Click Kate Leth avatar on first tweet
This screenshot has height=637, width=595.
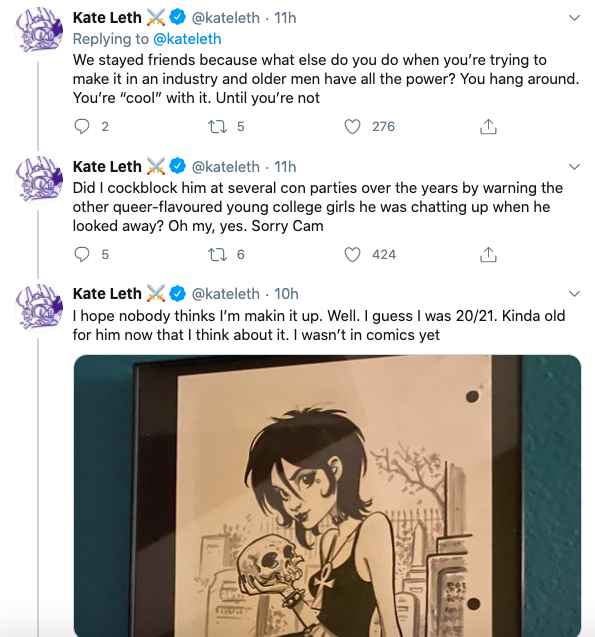[x=39, y=31]
